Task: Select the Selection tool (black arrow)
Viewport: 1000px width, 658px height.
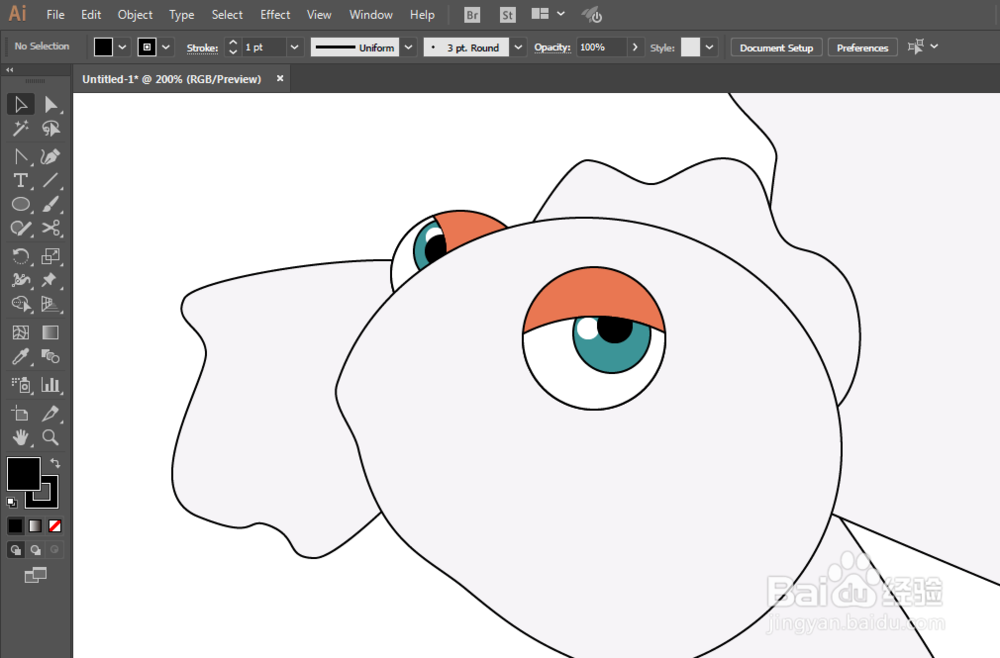Action: coord(20,105)
